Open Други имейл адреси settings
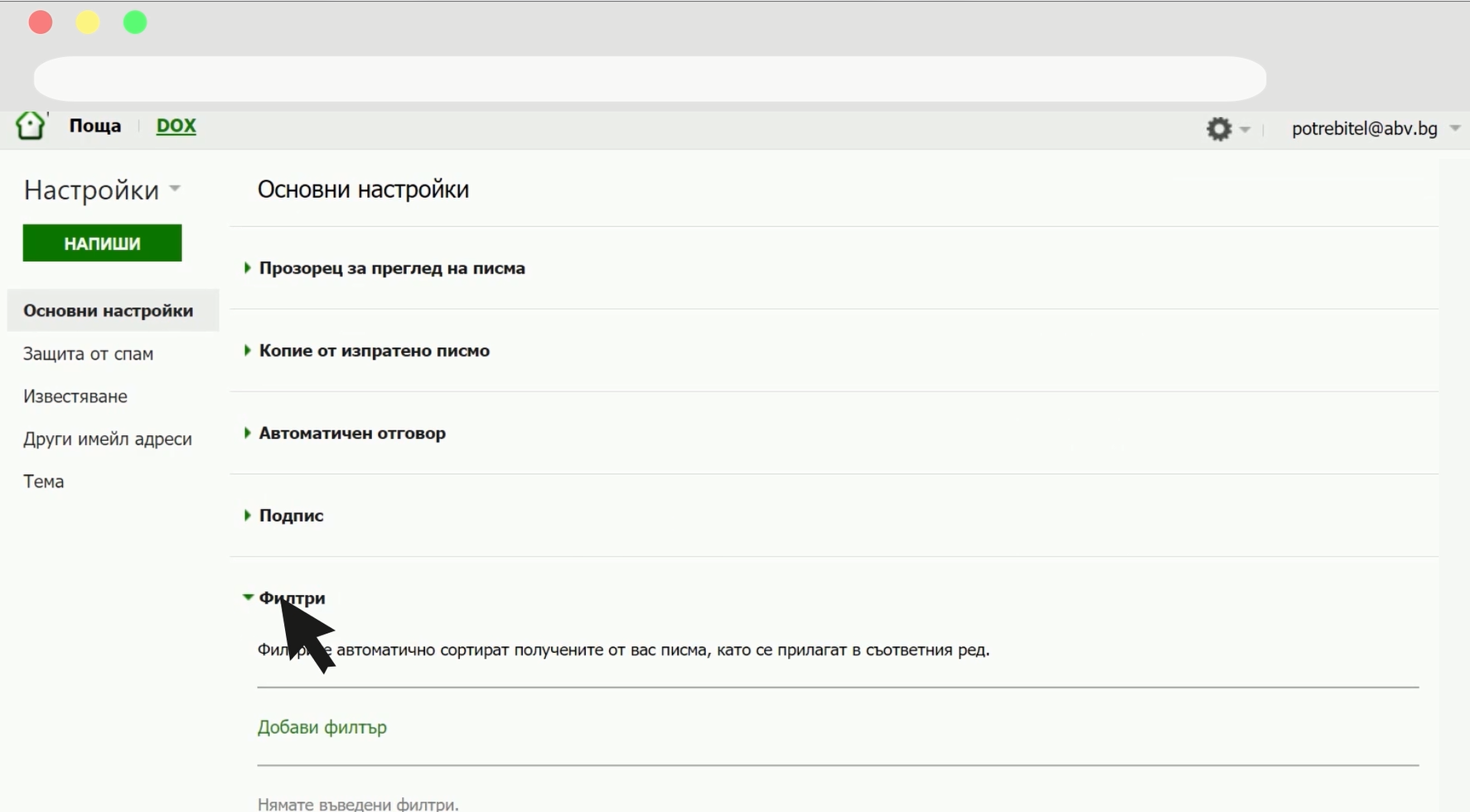The height and width of the screenshot is (812, 1470). tap(108, 439)
